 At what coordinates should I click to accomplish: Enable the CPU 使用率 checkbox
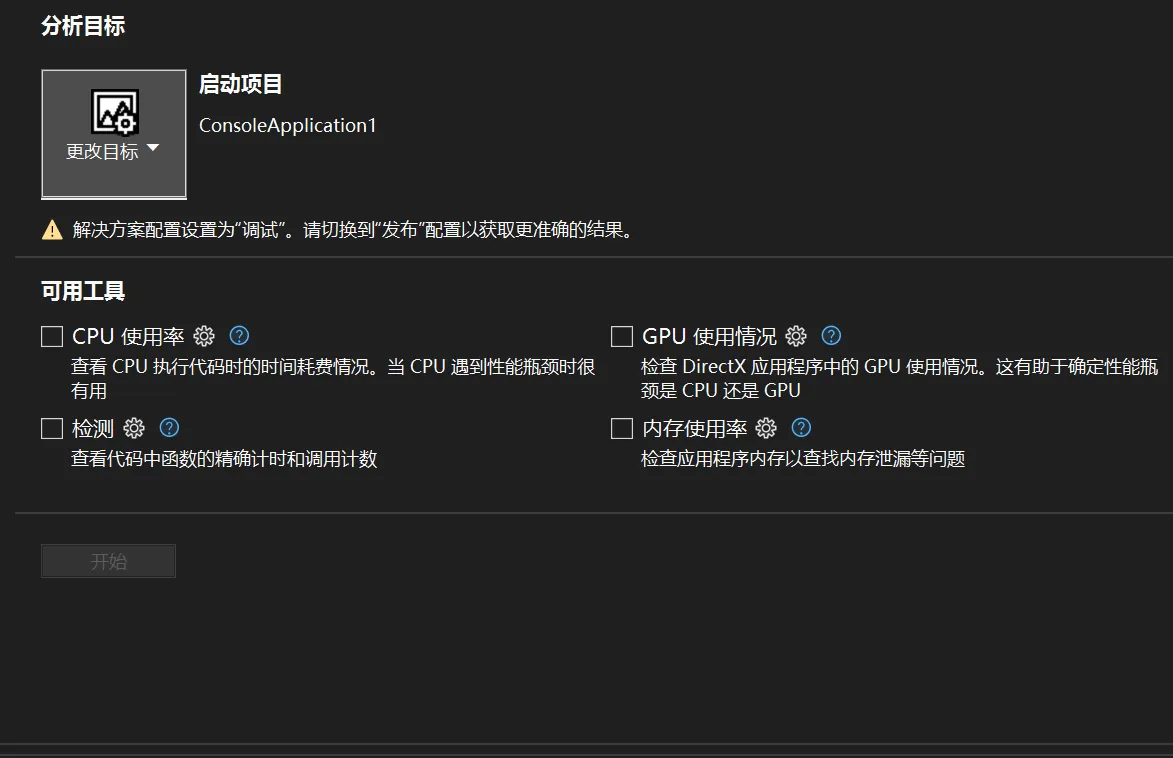pos(52,336)
